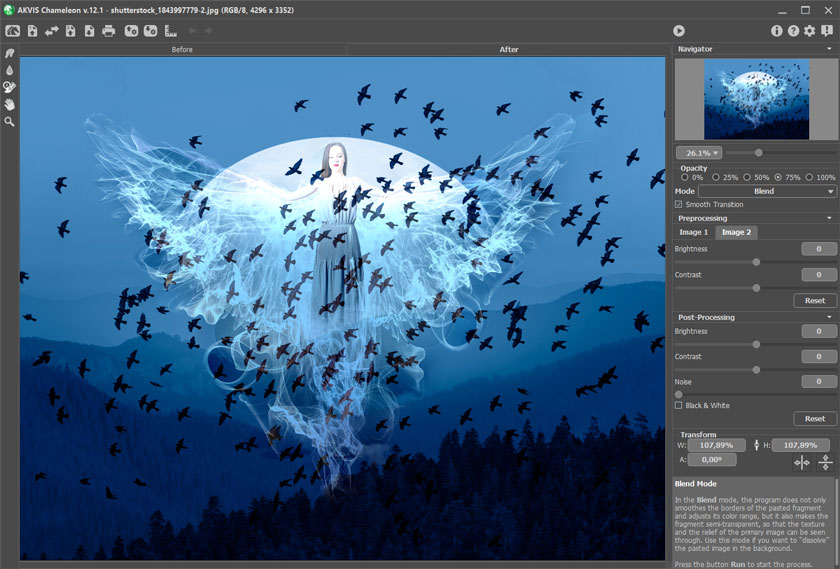This screenshot has width=840, height=569.
Task: Select the Hand pan tool
Action: (x=9, y=104)
